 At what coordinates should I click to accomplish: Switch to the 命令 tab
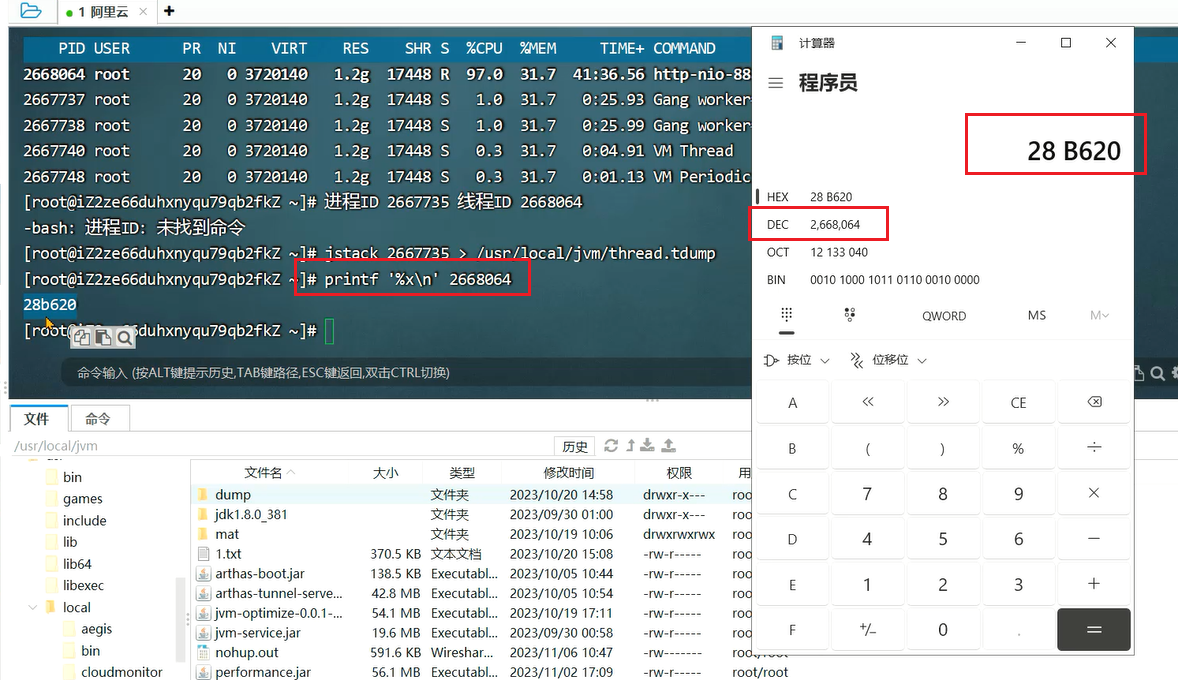(x=98, y=419)
